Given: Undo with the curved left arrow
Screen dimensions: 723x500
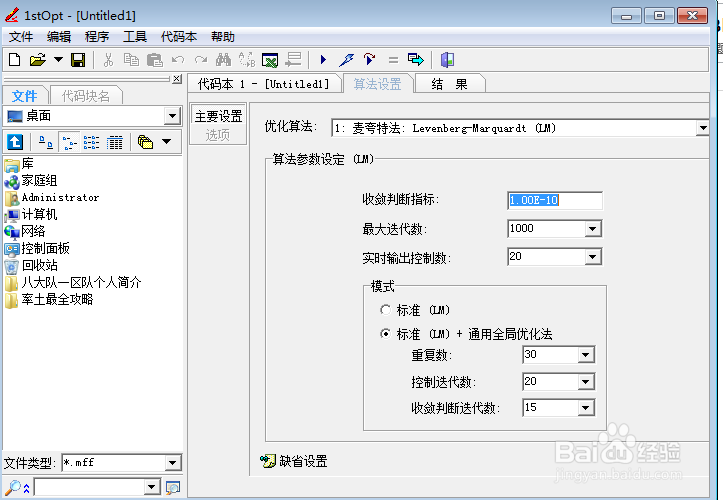Looking at the screenshot, I should click(178, 60).
